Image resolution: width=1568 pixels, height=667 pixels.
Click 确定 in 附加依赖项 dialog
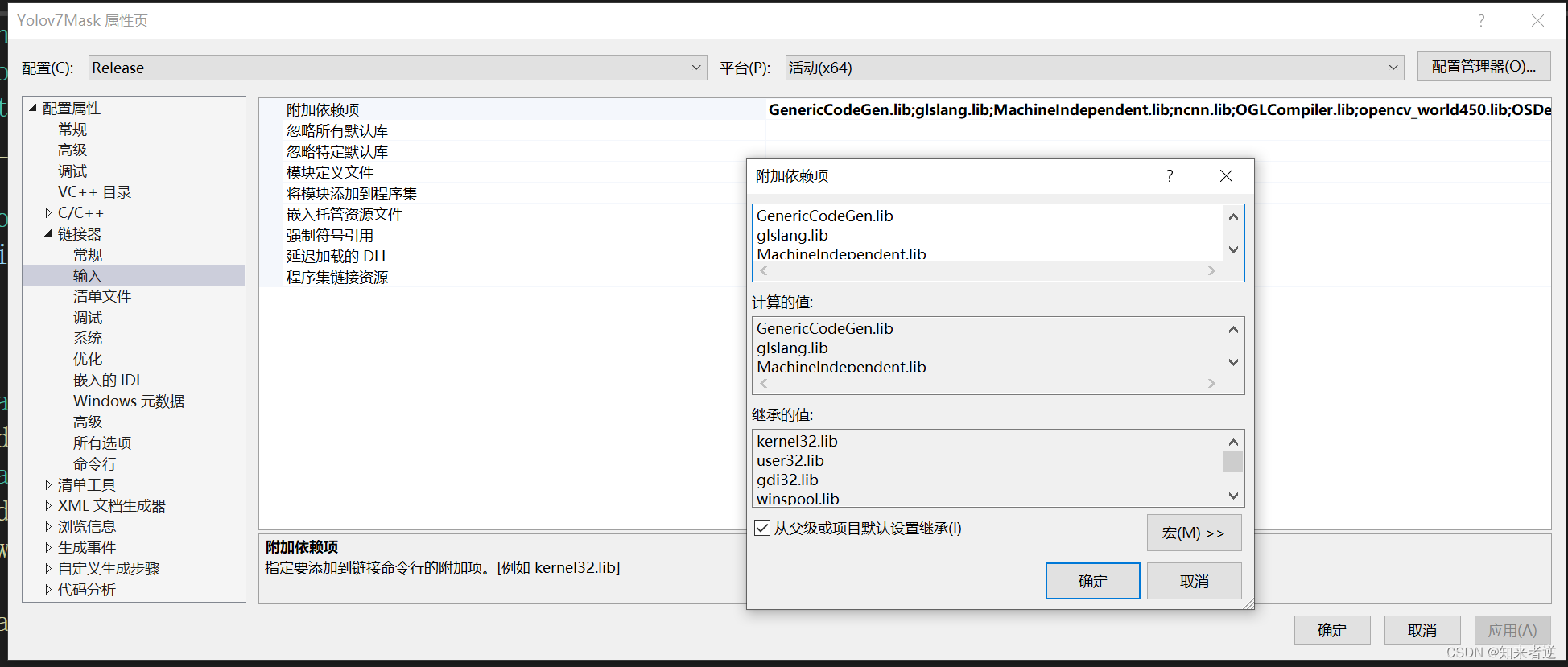1093,581
